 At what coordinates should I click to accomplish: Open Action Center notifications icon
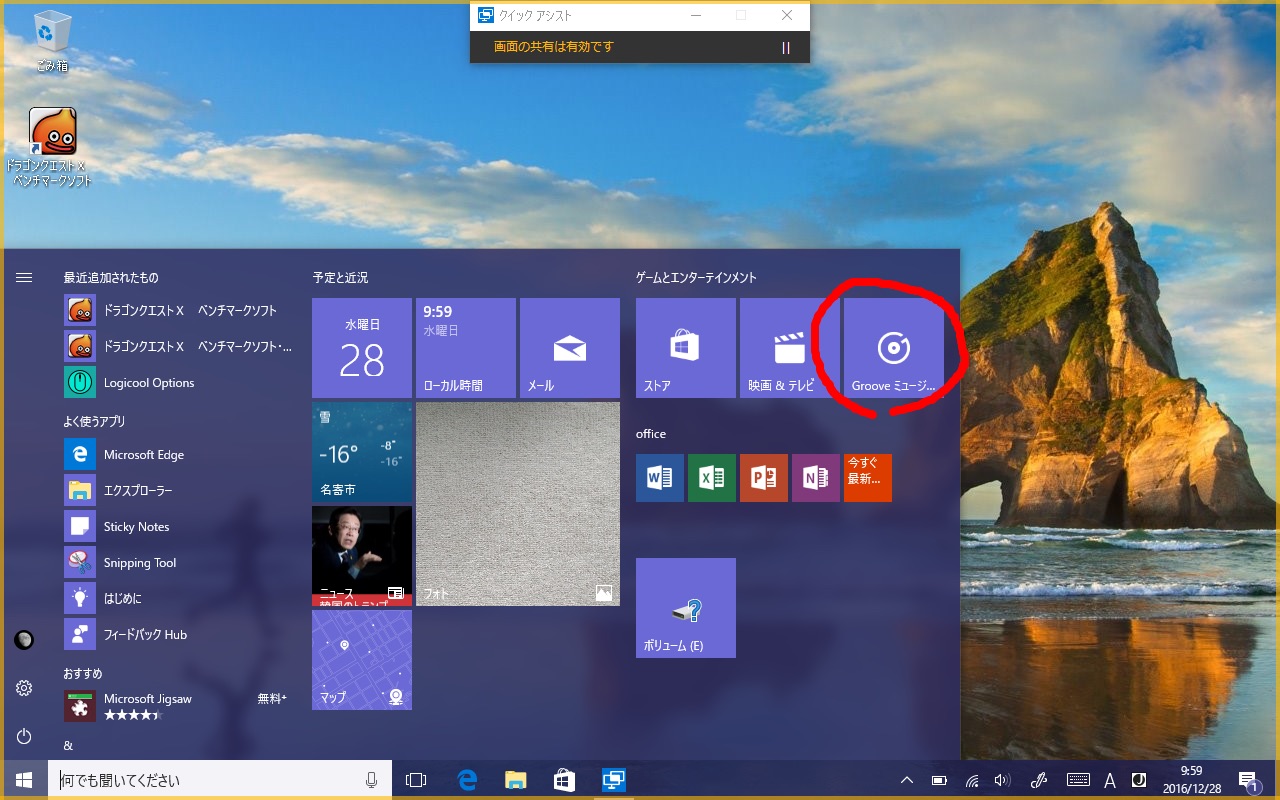1248,780
